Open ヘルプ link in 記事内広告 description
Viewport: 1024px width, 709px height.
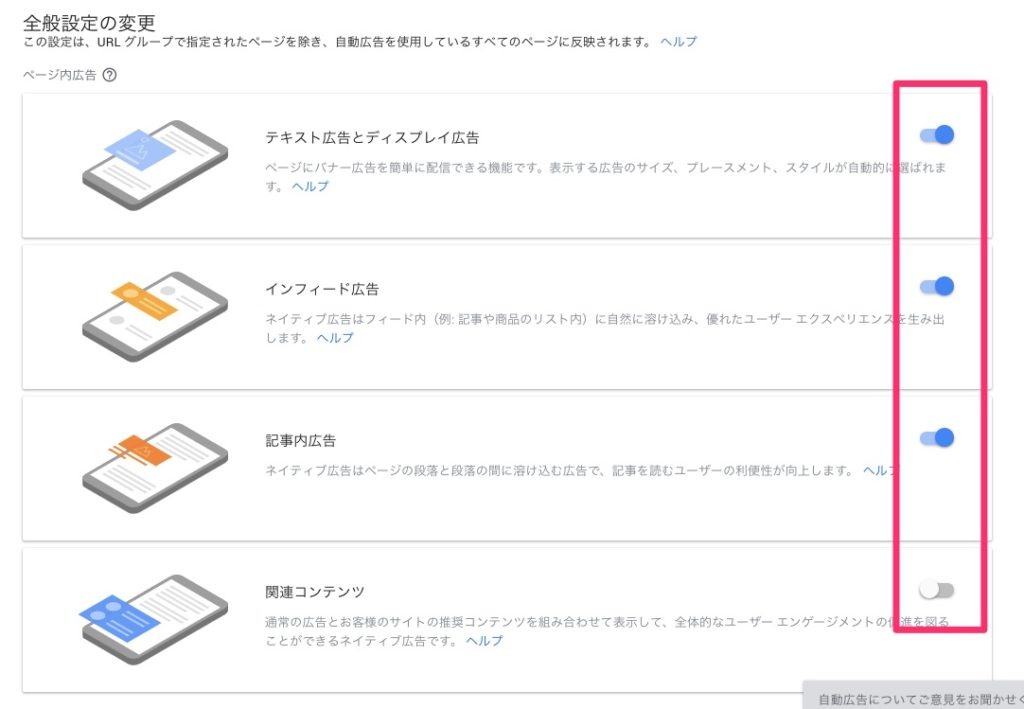880,471
